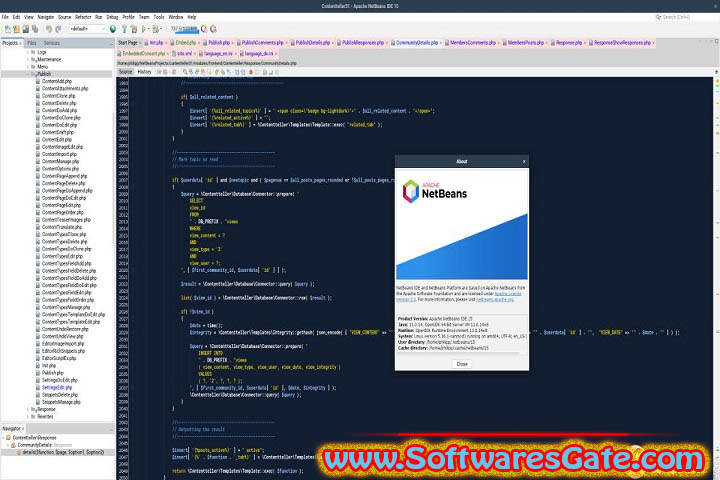Select ContentTranslate.php in the Projects tree
720x480 pixels.
coord(62,227)
